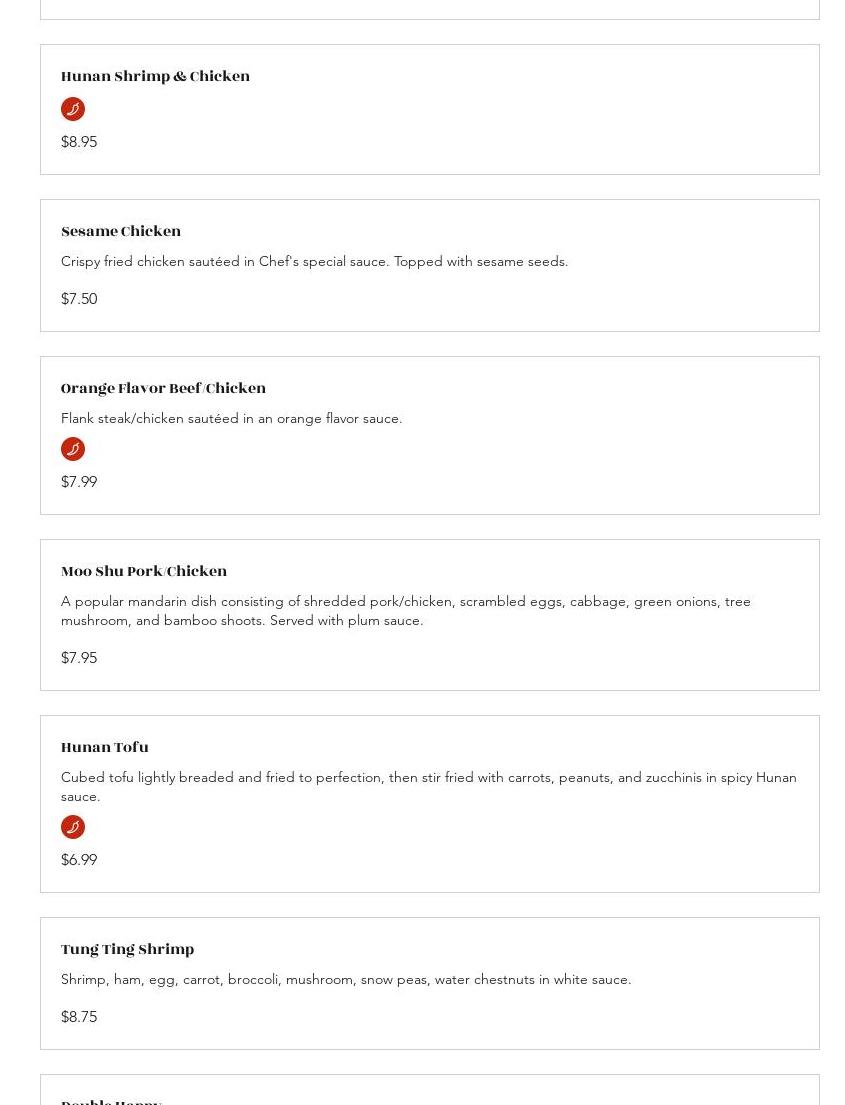Click the $8.95 price of Hunan Shrimp & Chicken
Screen dimensions: 845x1105
(79, 142)
